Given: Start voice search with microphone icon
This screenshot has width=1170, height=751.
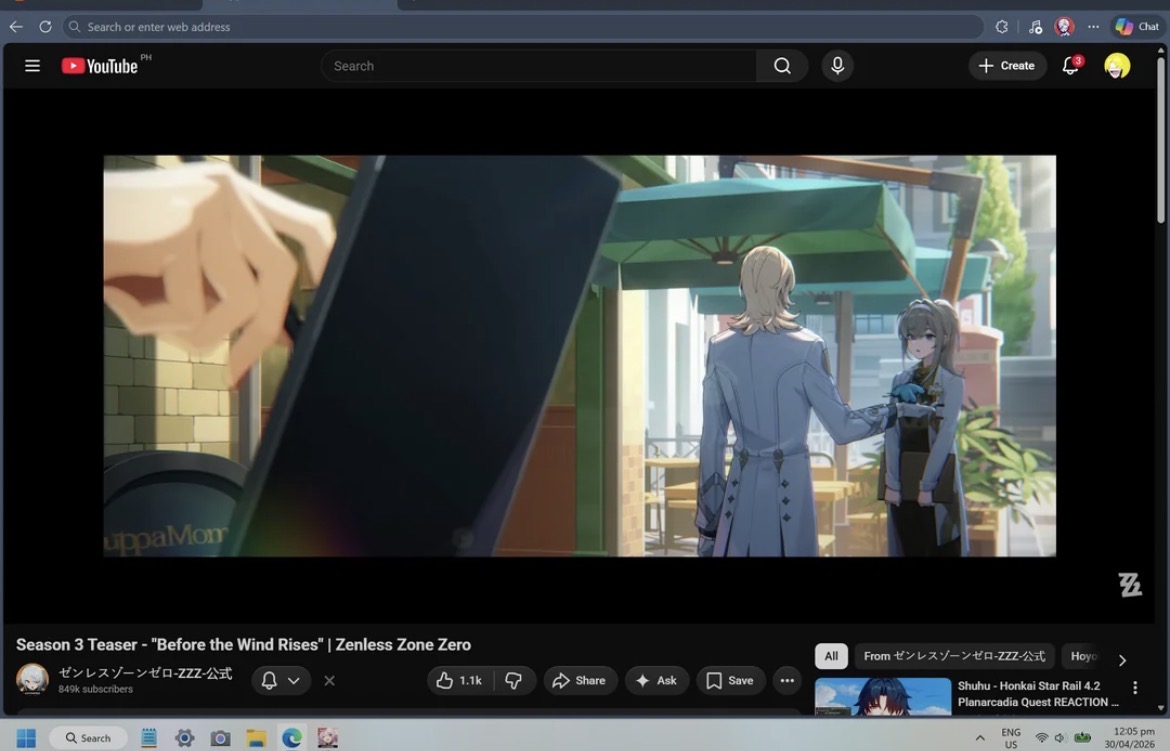Looking at the screenshot, I should point(837,66).
